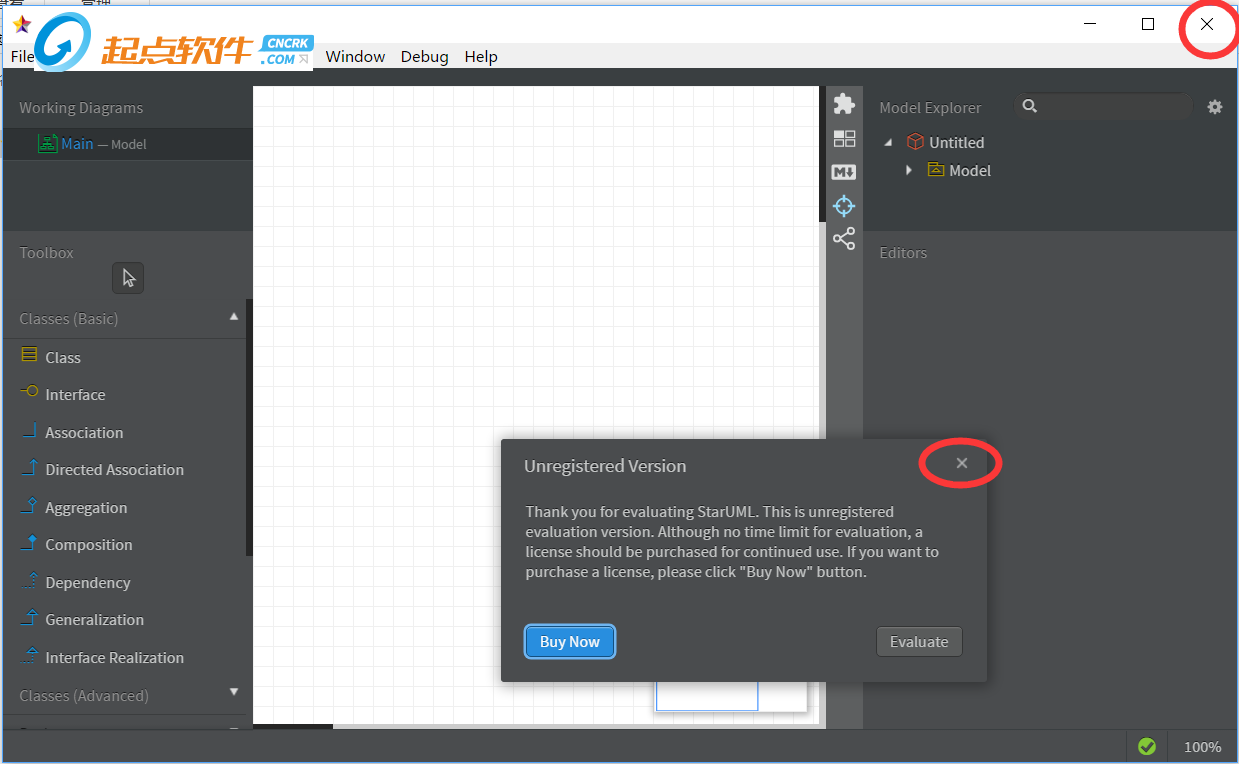Viewport: 1239px width, 764px height.
Task: Open the Debug menu
Action: (x=424, y=56)
